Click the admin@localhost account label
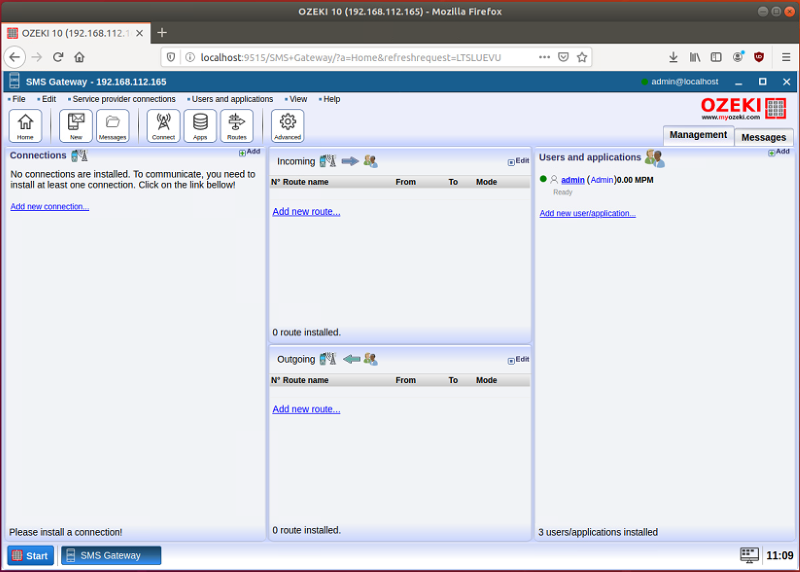This screenshot has width=800, height=572. (x=684, y=82)
